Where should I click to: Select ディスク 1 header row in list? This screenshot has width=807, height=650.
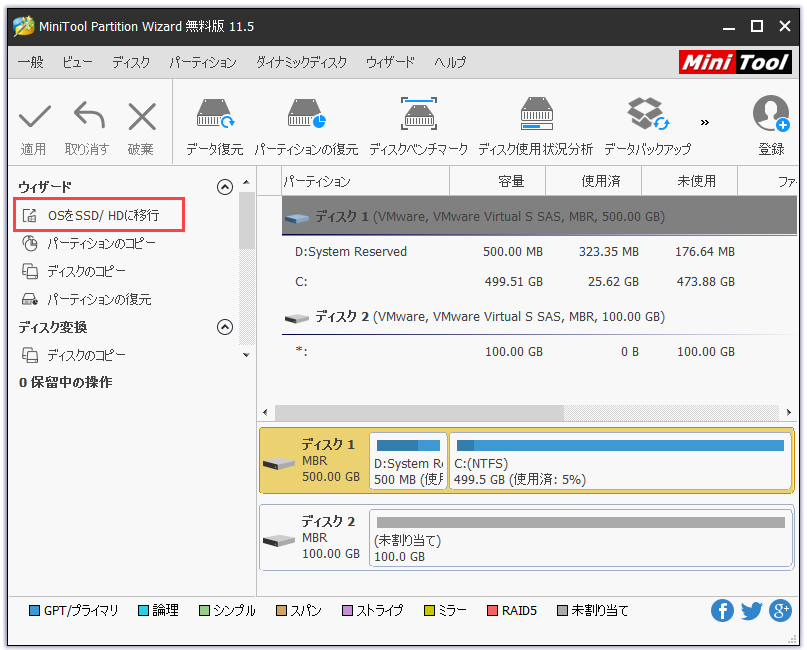539,216
